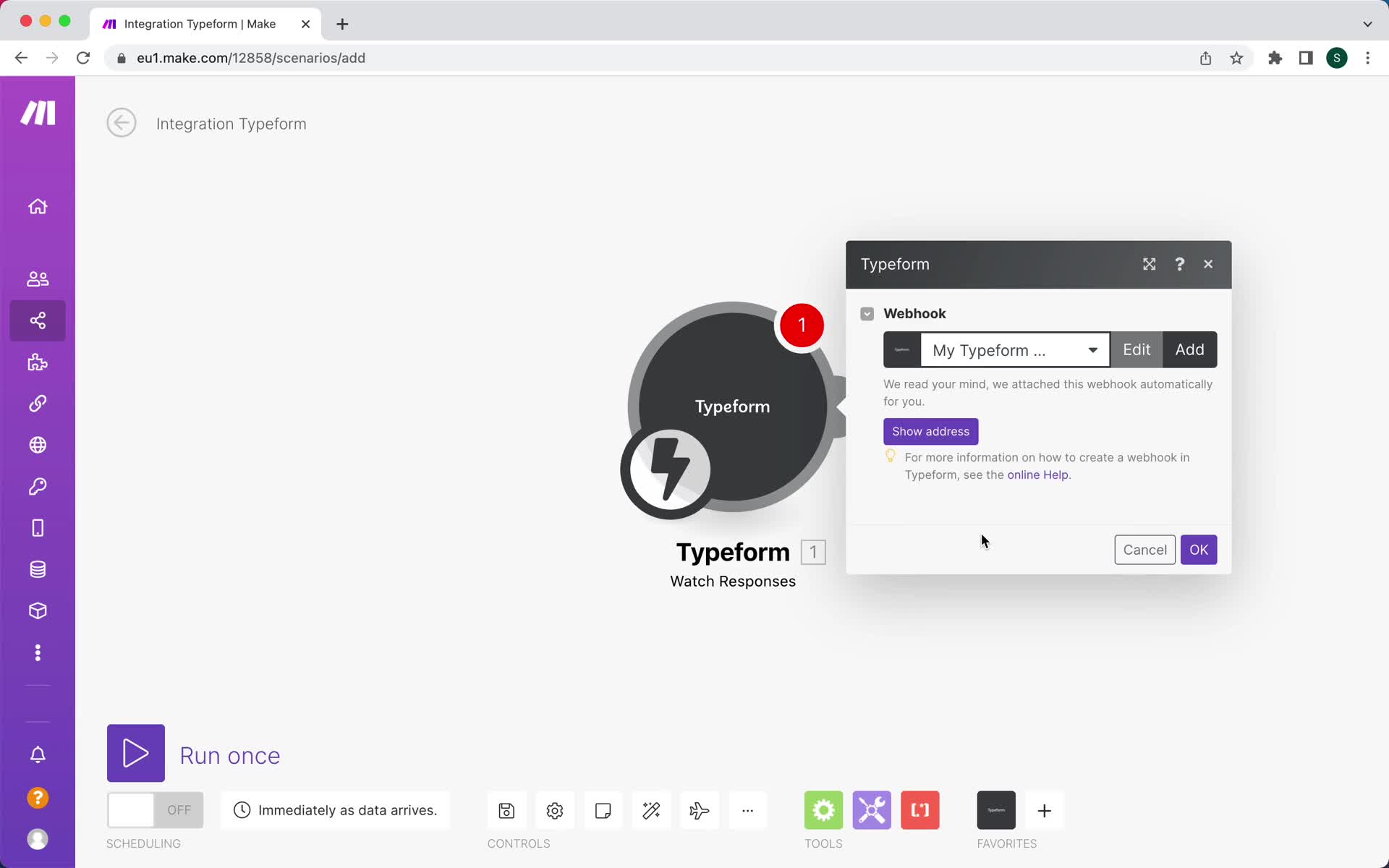
Task: Click the Run once play button
Action: click(136, 755)
